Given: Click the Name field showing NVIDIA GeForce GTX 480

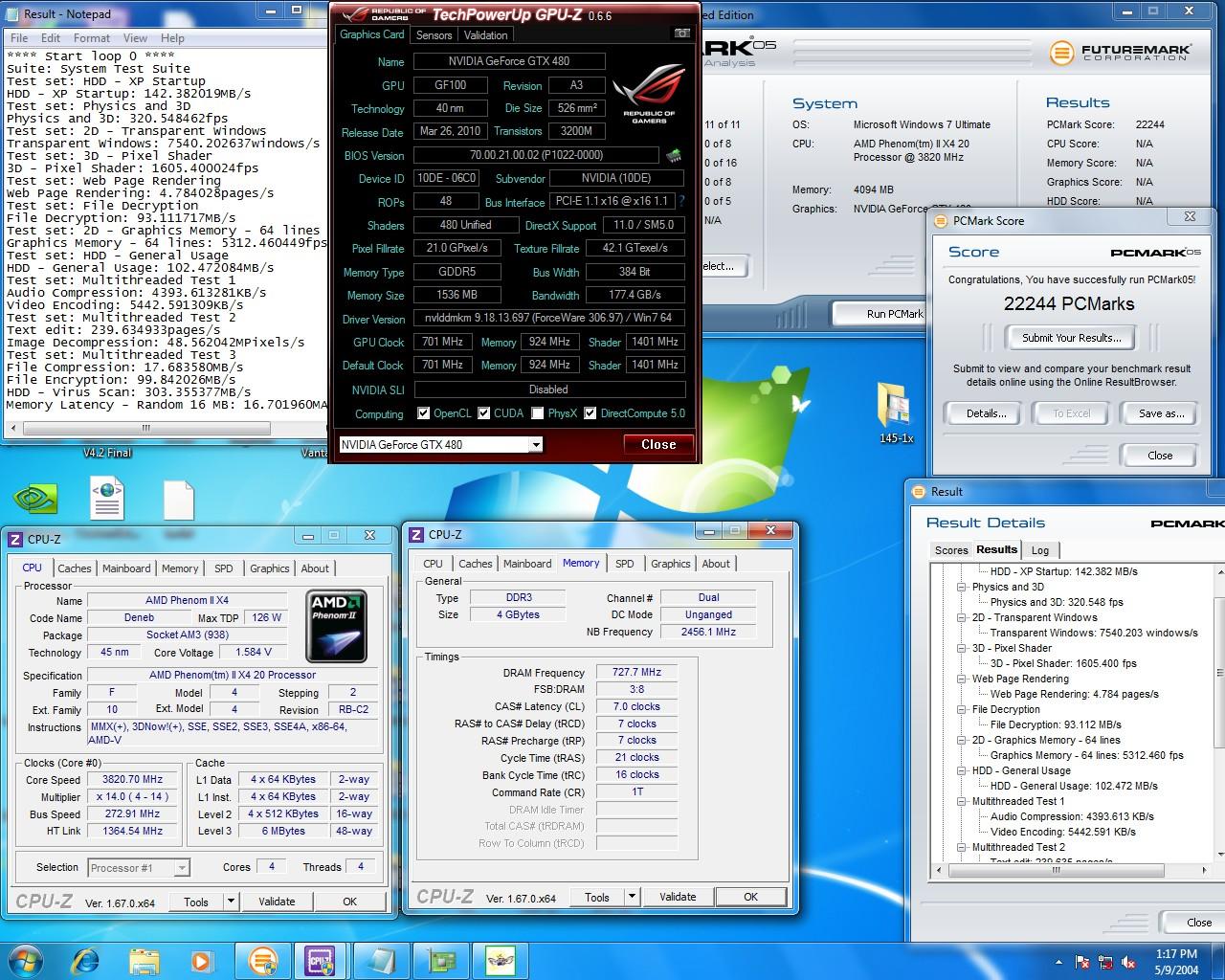Looking at the screenshot, I should pyautogui.click(x=509, y=61).
